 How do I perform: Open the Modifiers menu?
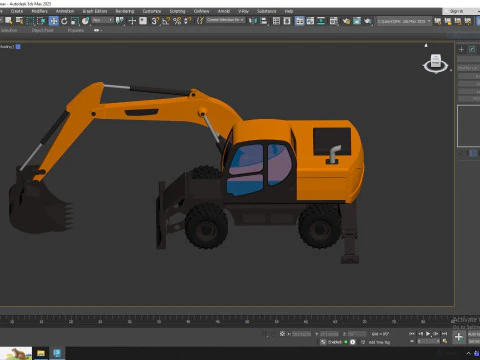(39, 11)
